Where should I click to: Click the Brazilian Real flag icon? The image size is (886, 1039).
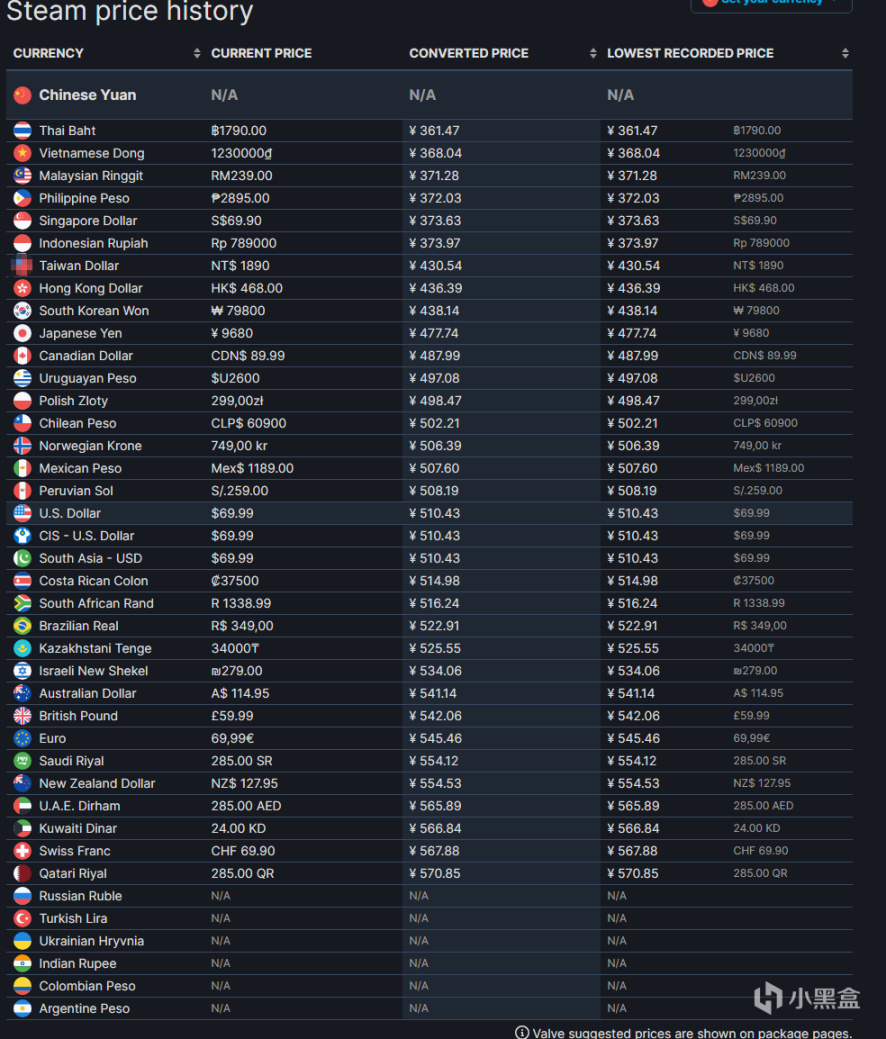coord(23,626)
